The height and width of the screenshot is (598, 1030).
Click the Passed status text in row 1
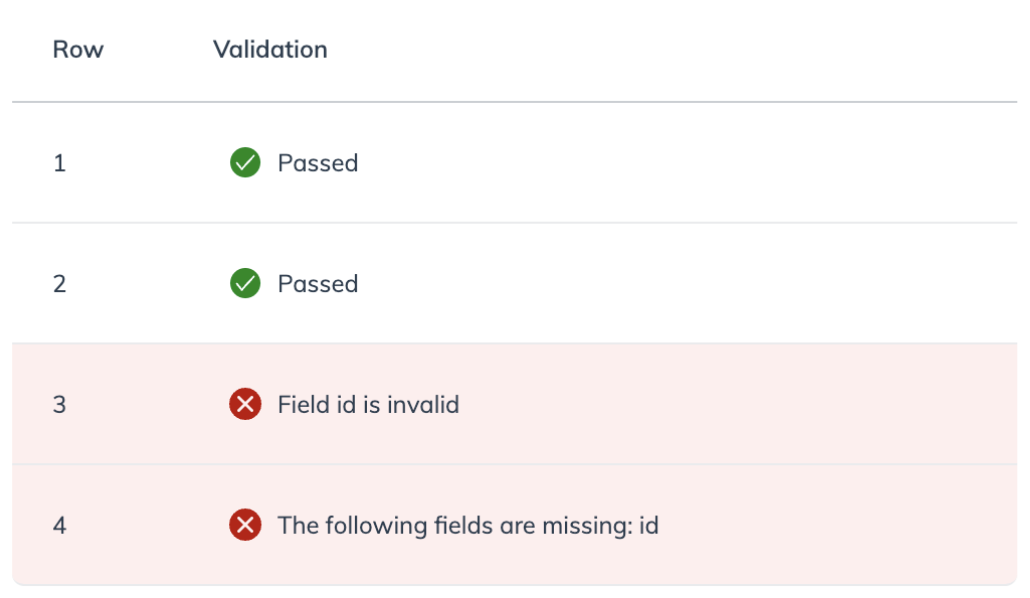coord(318,163)
